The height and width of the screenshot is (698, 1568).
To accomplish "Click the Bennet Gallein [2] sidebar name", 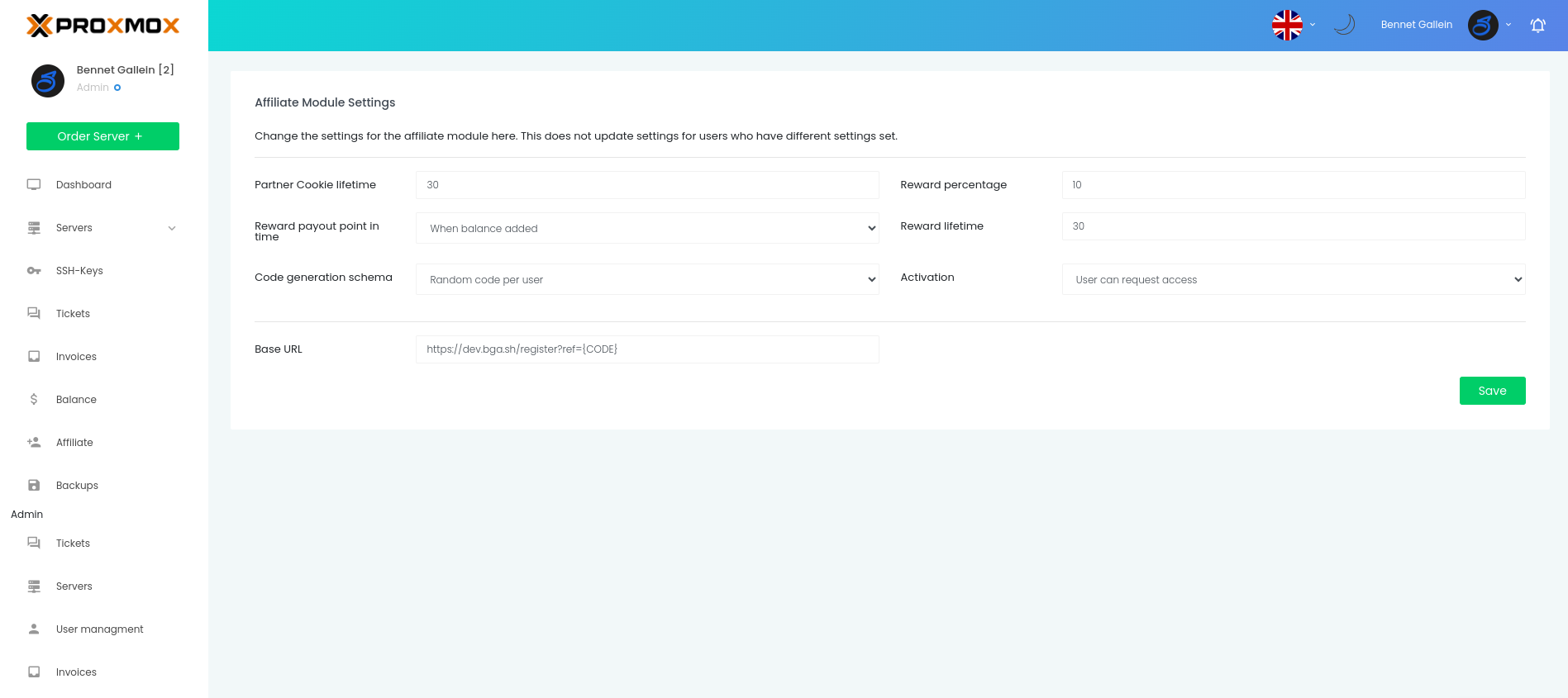I will tap(126, 69).
